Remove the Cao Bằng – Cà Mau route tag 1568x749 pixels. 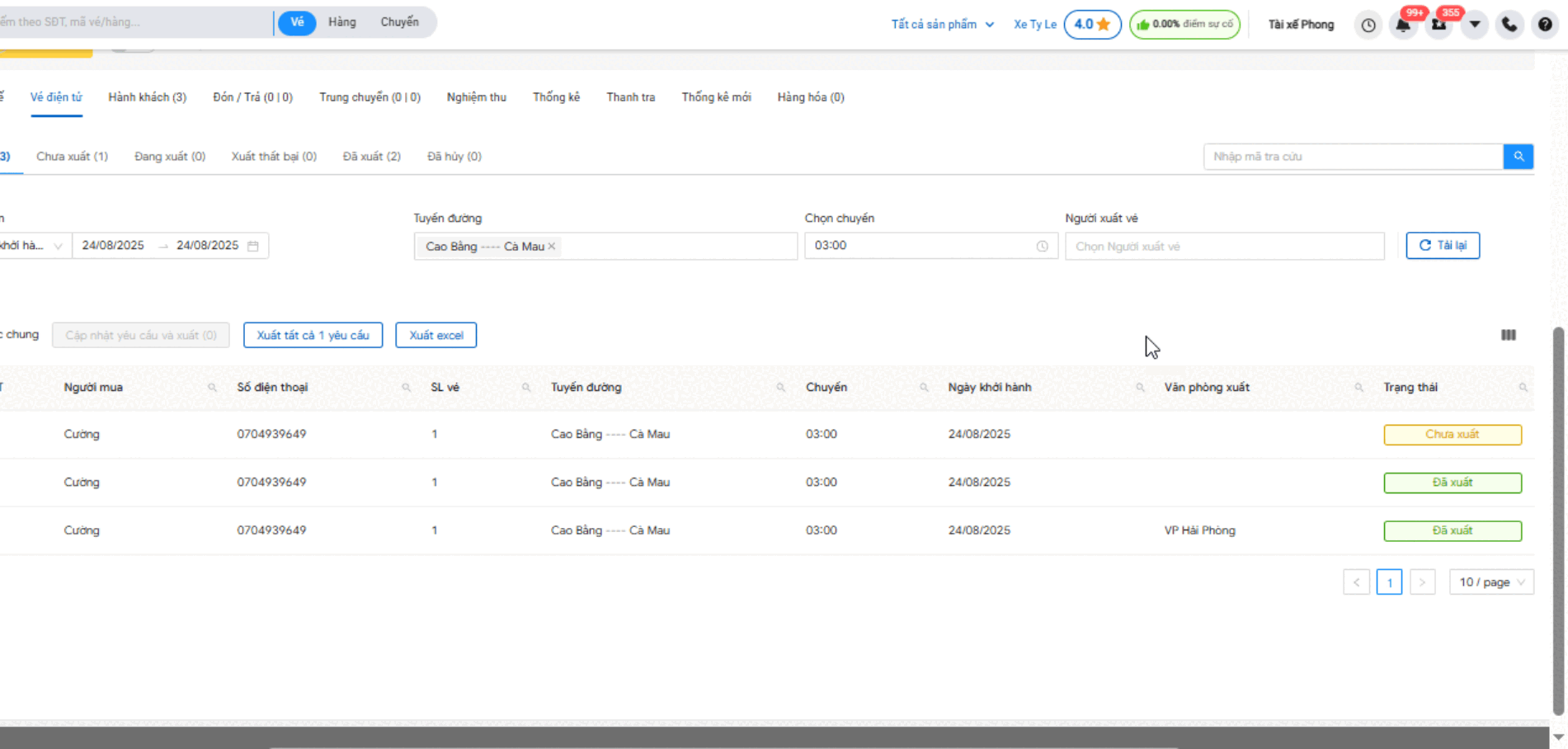coord(552,247)
